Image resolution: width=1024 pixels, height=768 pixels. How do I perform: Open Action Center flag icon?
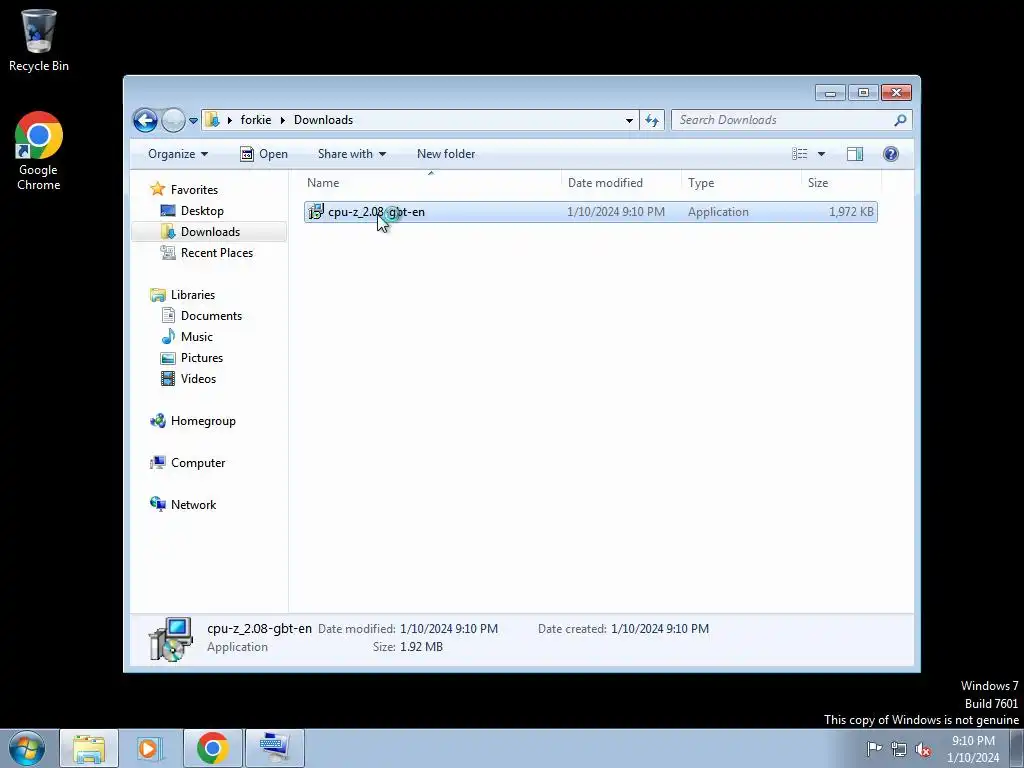tap(874, 748)
